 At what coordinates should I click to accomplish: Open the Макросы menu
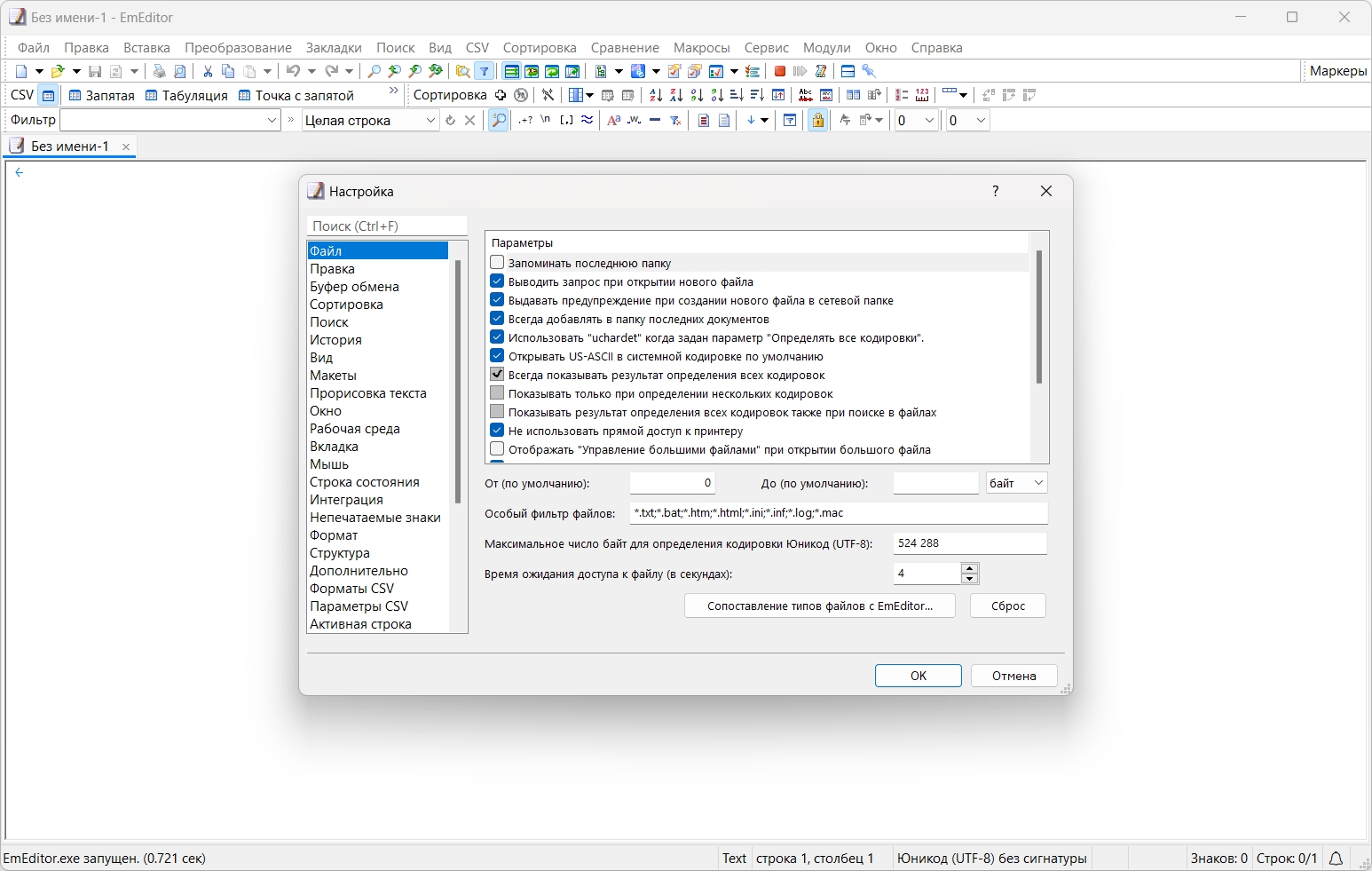coord(701,47)
